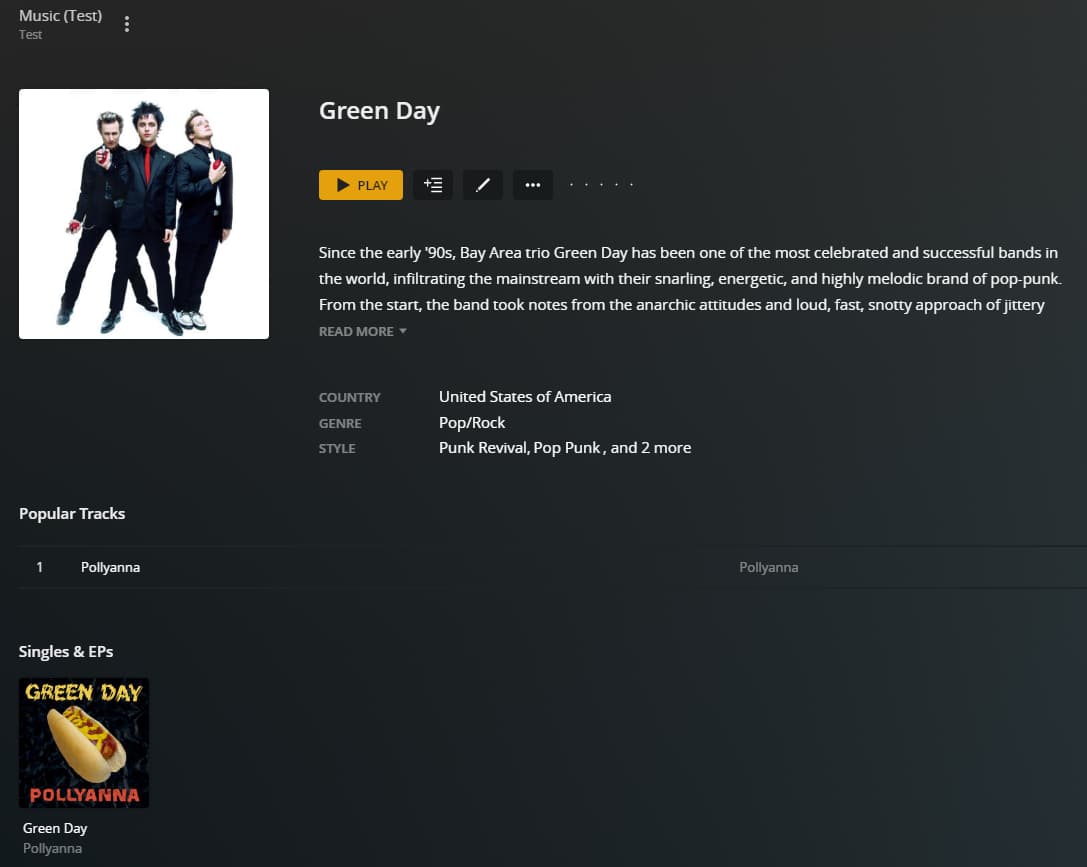Set rating using the fifth star dot
1087x867 pixels.
[632, 184]
